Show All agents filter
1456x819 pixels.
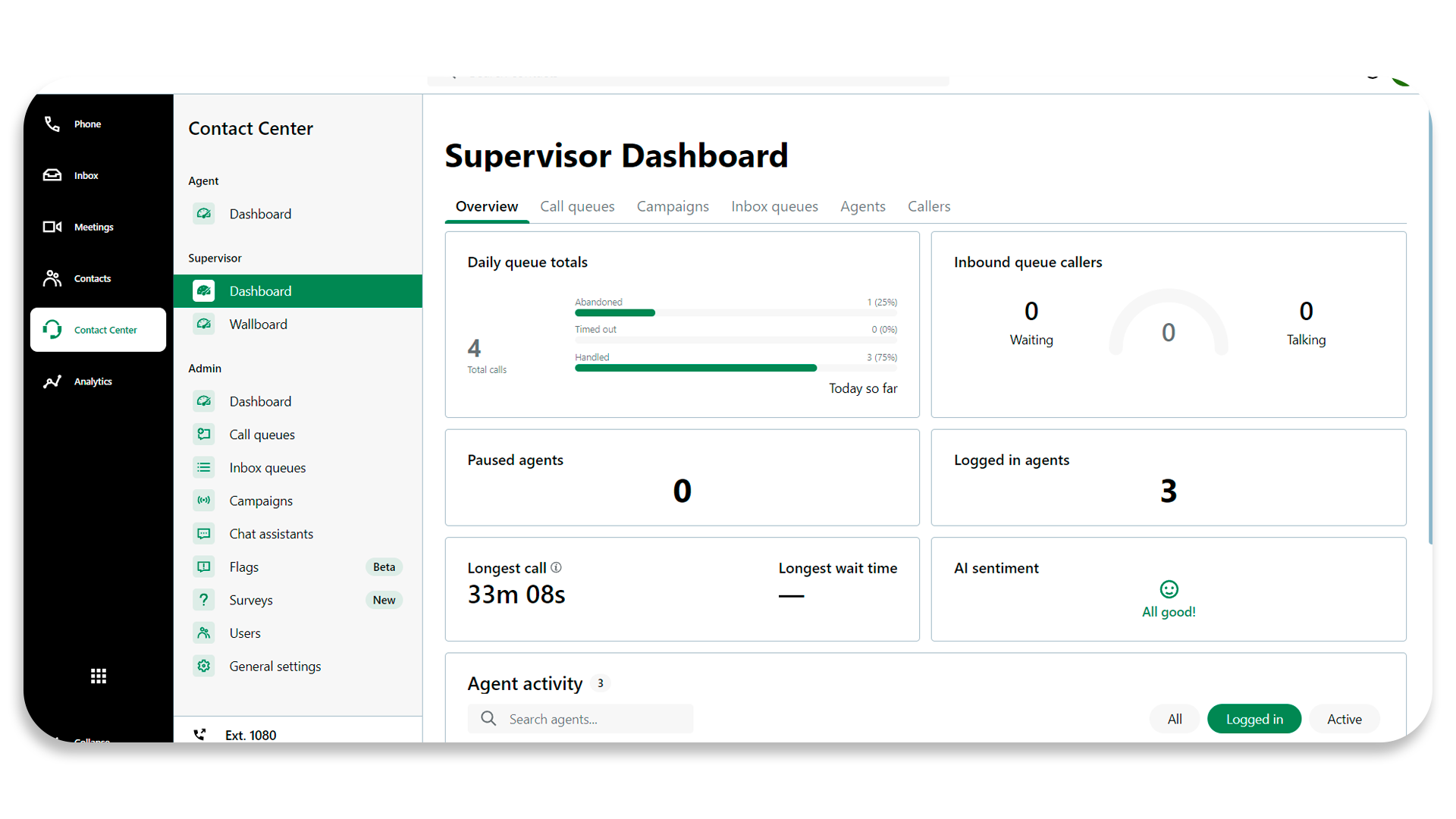point(1175,719)
